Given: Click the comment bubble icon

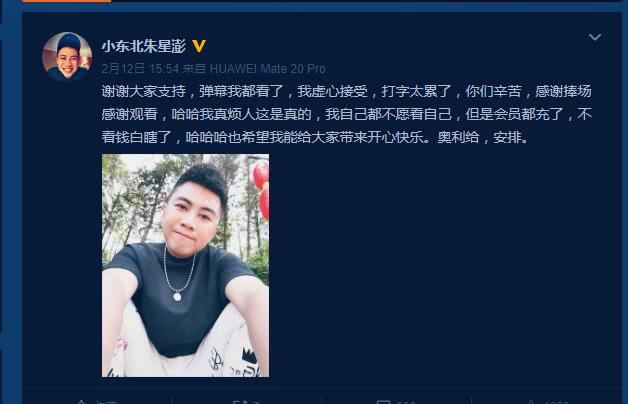Looking at the screenshot, I should pyautogui.click(x=383, y=402).
